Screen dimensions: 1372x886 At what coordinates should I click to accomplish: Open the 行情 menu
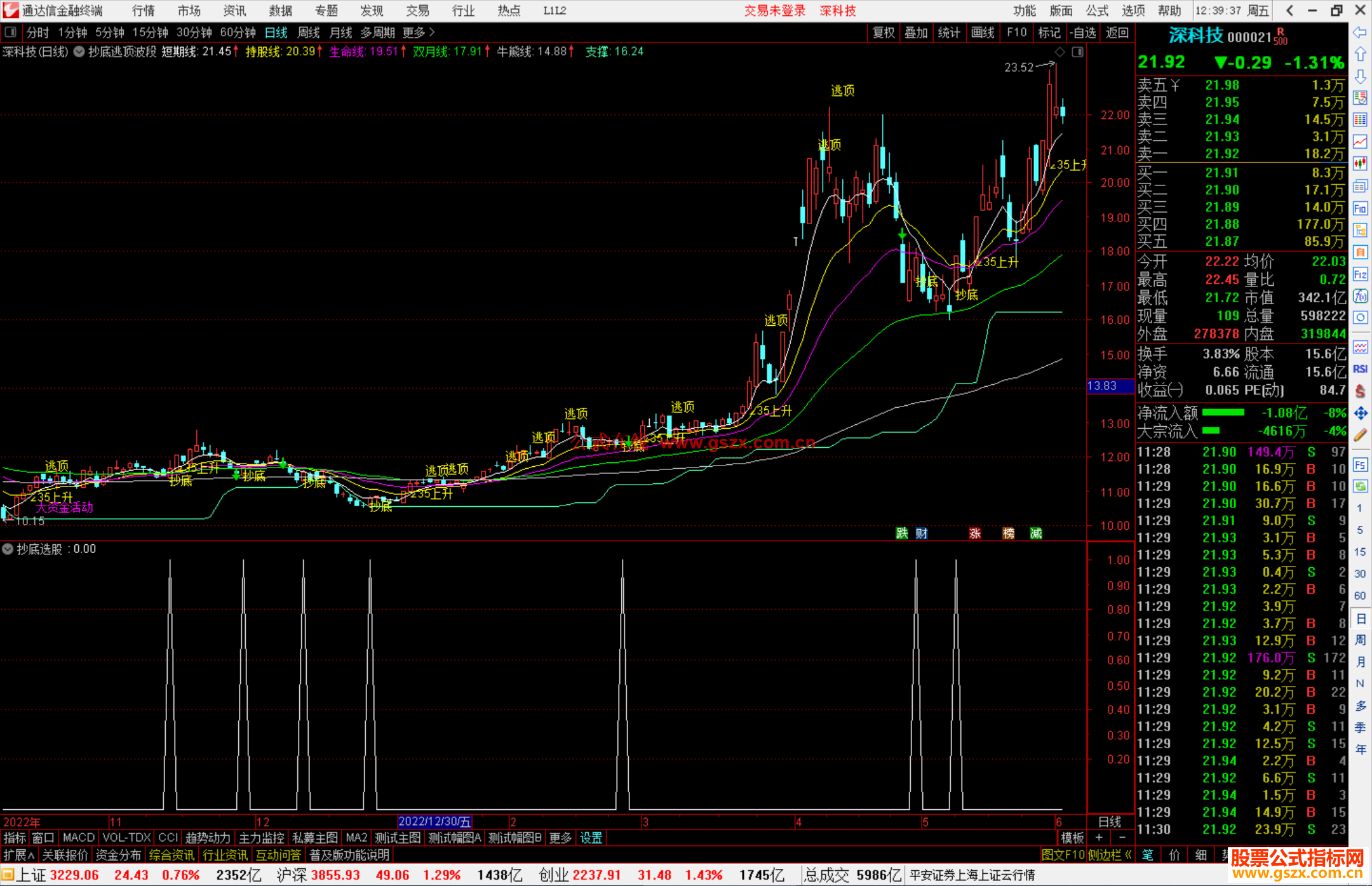click(x=143, y=11)
